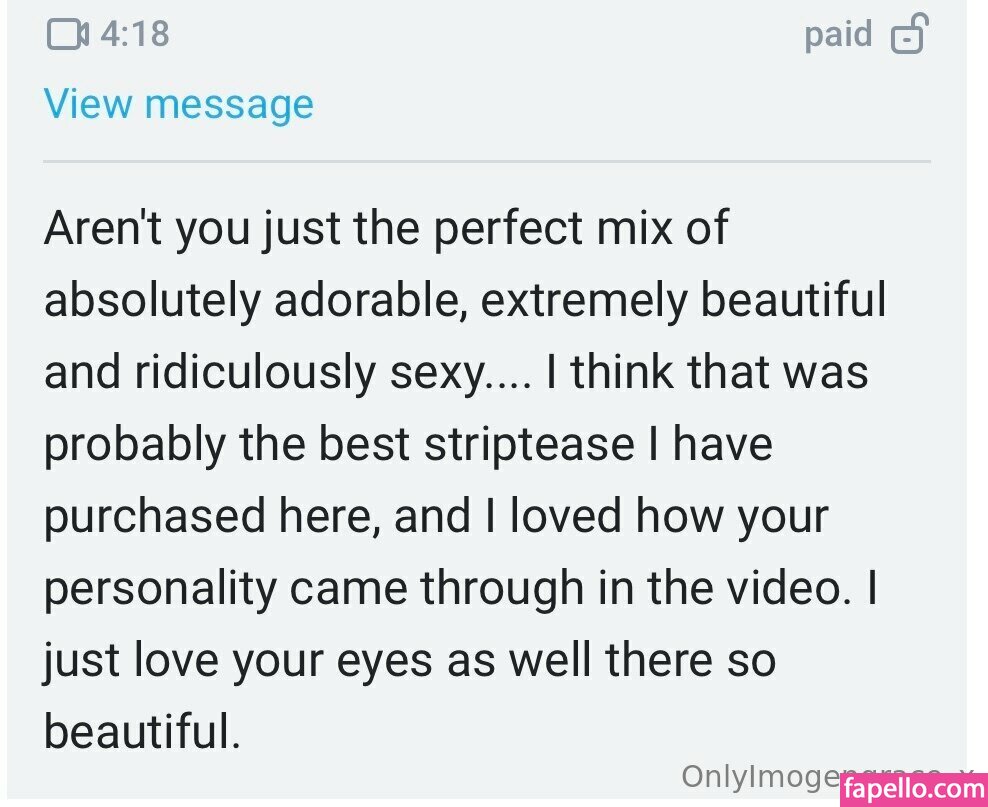Click the 4:18 video duration label
This screenshot has width=988, height=807.
(135, 34)
